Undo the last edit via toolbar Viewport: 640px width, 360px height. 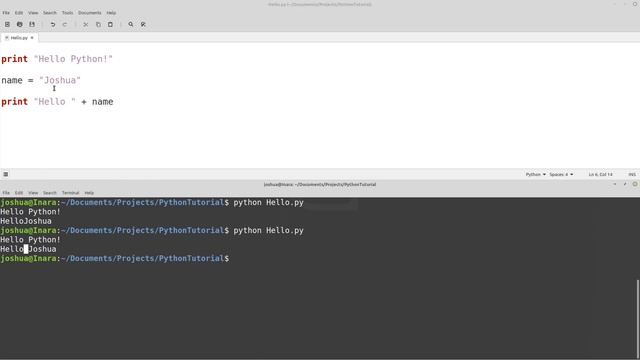pos(53,24)
